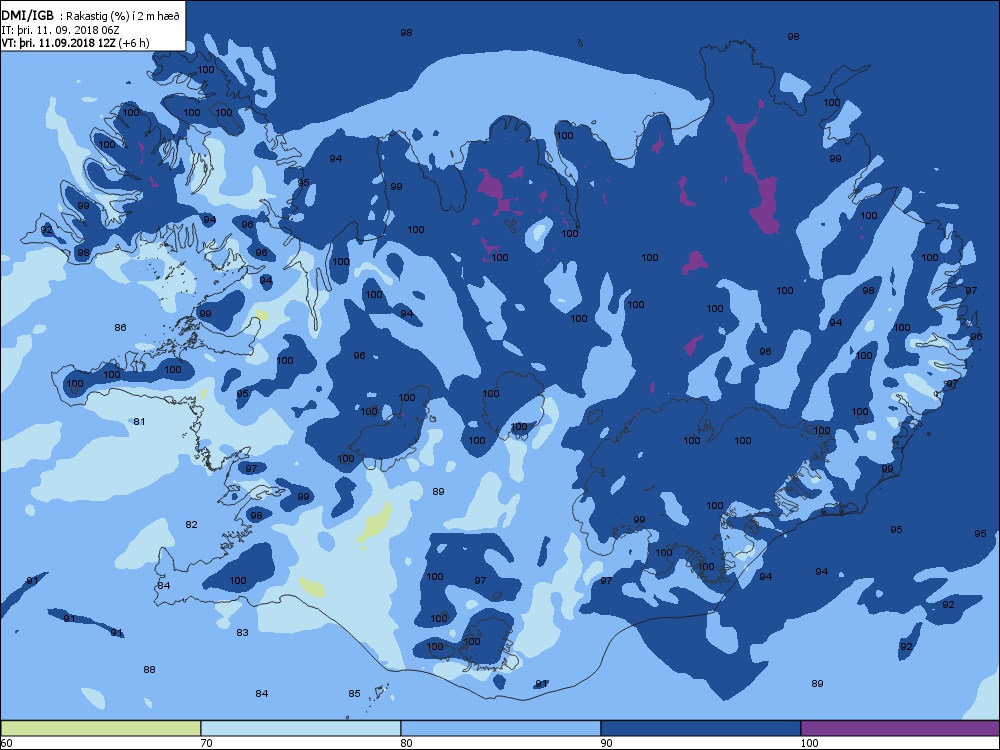Select the dark blue 90–100 legend swatch

(x=700, y=728)
